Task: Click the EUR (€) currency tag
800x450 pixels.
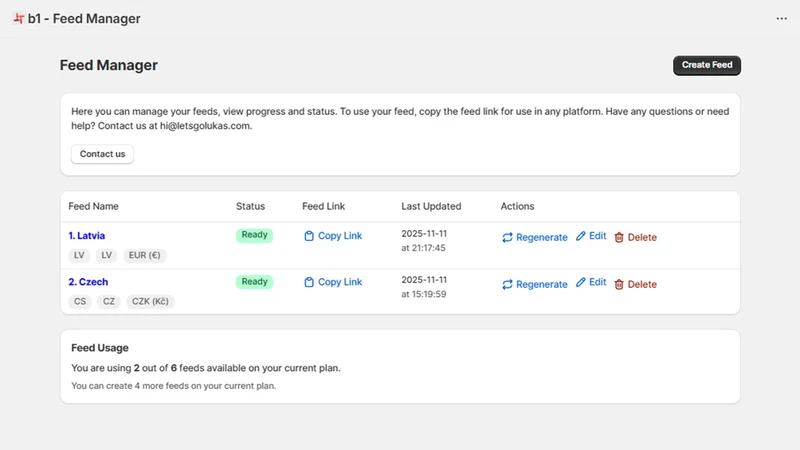Action: (144, 255)
